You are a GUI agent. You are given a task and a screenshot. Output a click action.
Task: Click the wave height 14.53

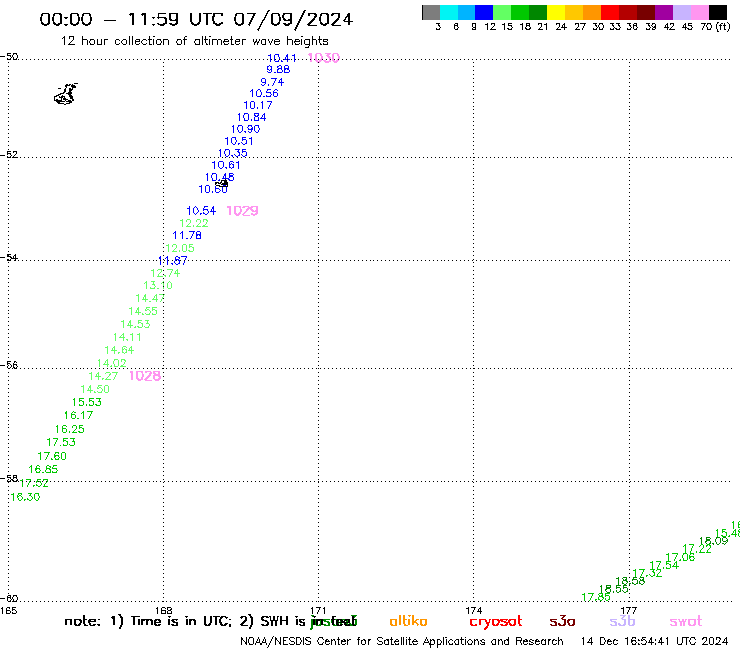pos(135,324)
